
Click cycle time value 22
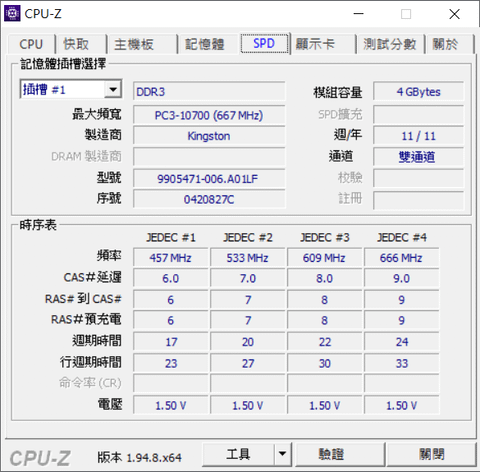tap(324, 342)
